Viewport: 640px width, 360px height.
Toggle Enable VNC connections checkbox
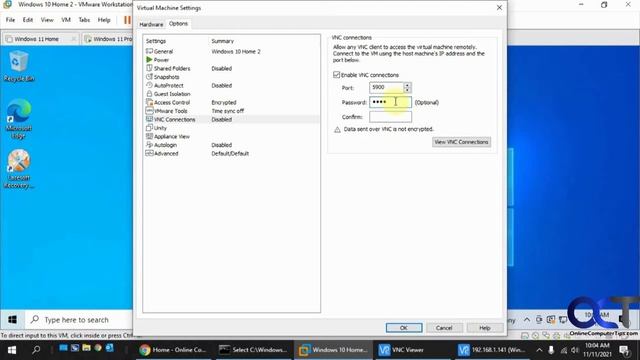coord(336,75)
